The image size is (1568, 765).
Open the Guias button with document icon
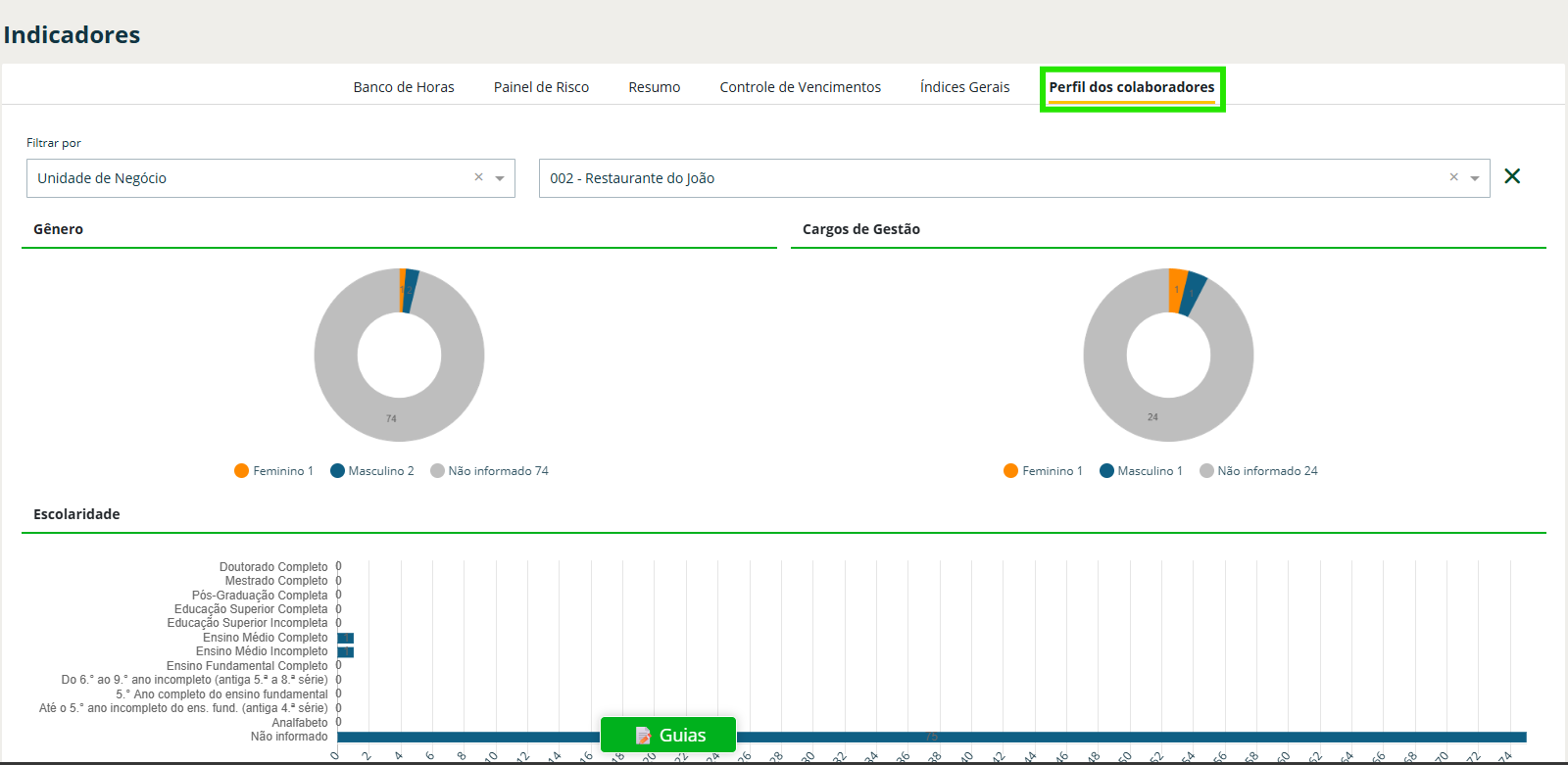[x=668, y=735]
